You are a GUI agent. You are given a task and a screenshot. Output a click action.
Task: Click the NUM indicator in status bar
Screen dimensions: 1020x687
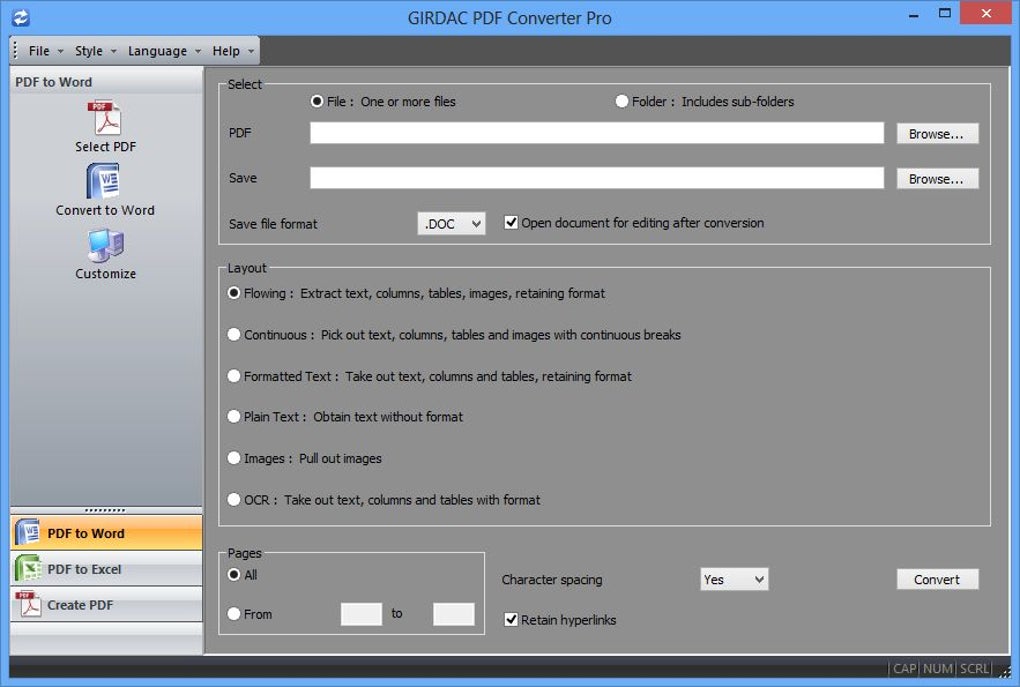click(x=937, y=668)
